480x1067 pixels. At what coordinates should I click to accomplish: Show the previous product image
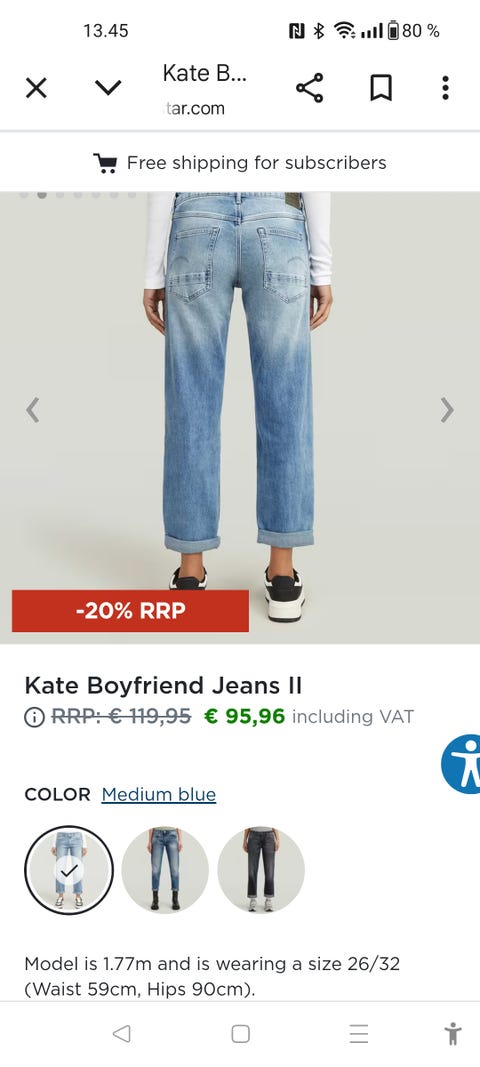pyautogui.click(x=32, y=410)
